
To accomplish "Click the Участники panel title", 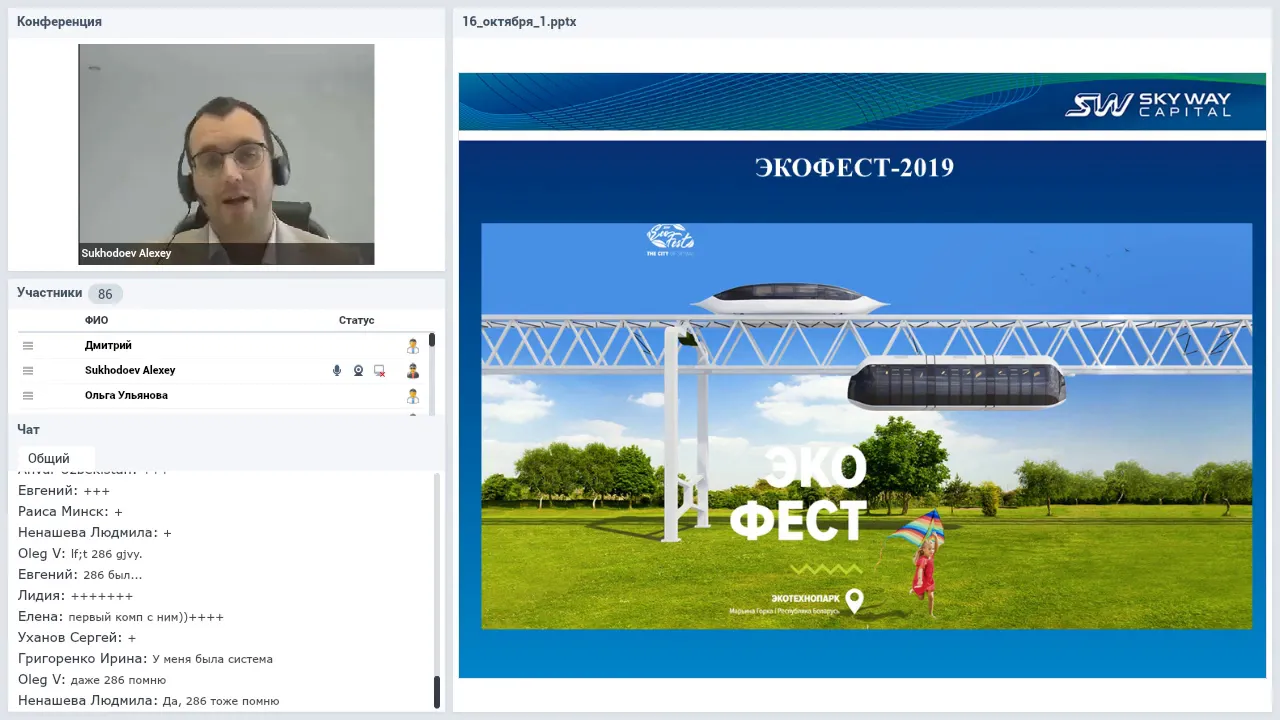I will 49,293.
